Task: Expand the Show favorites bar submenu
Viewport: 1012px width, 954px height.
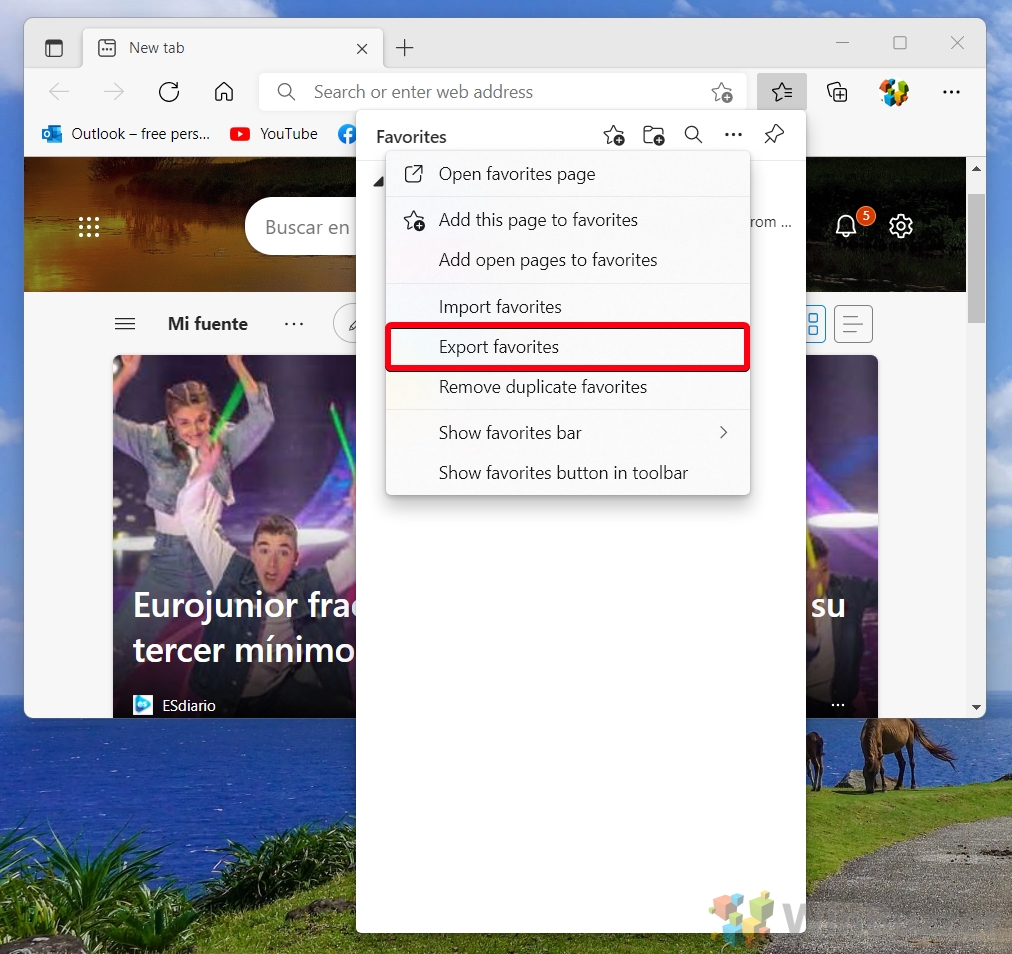Action: tap(567, 433)
